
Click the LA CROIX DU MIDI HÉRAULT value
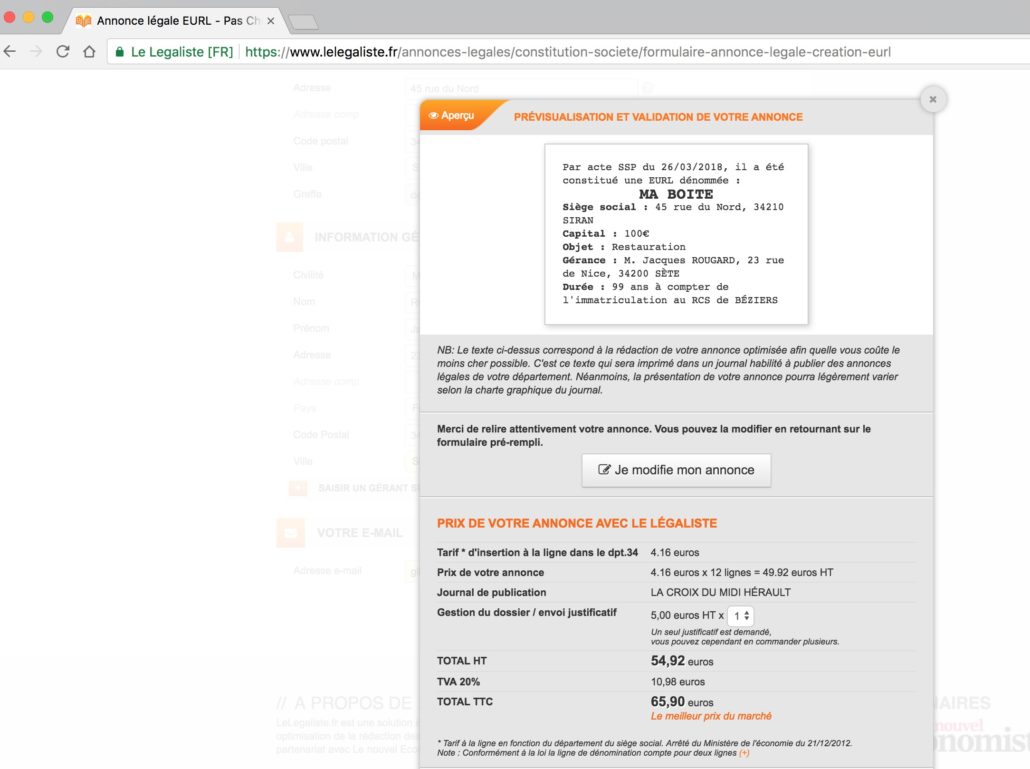[x=721, y=592]
